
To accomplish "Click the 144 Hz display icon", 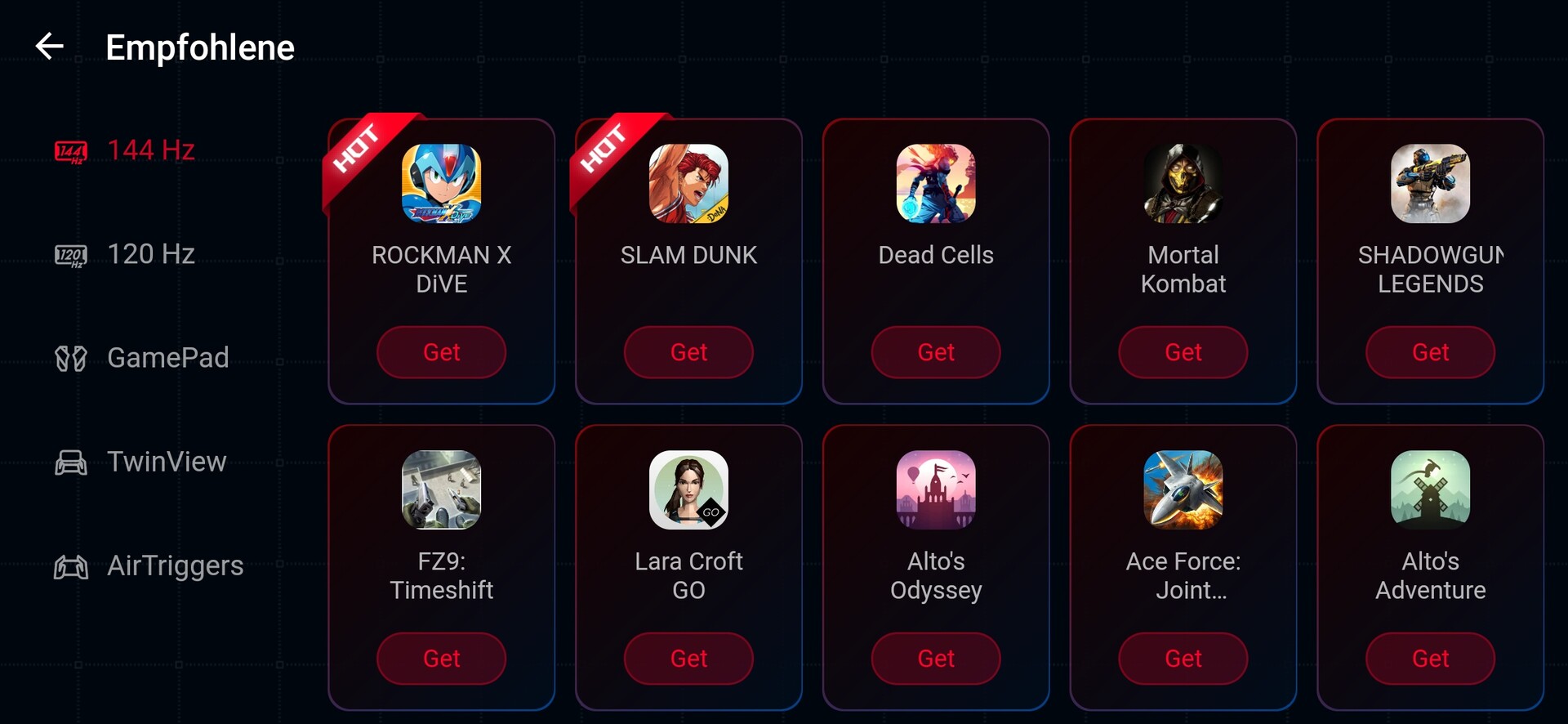I will 71,152.
